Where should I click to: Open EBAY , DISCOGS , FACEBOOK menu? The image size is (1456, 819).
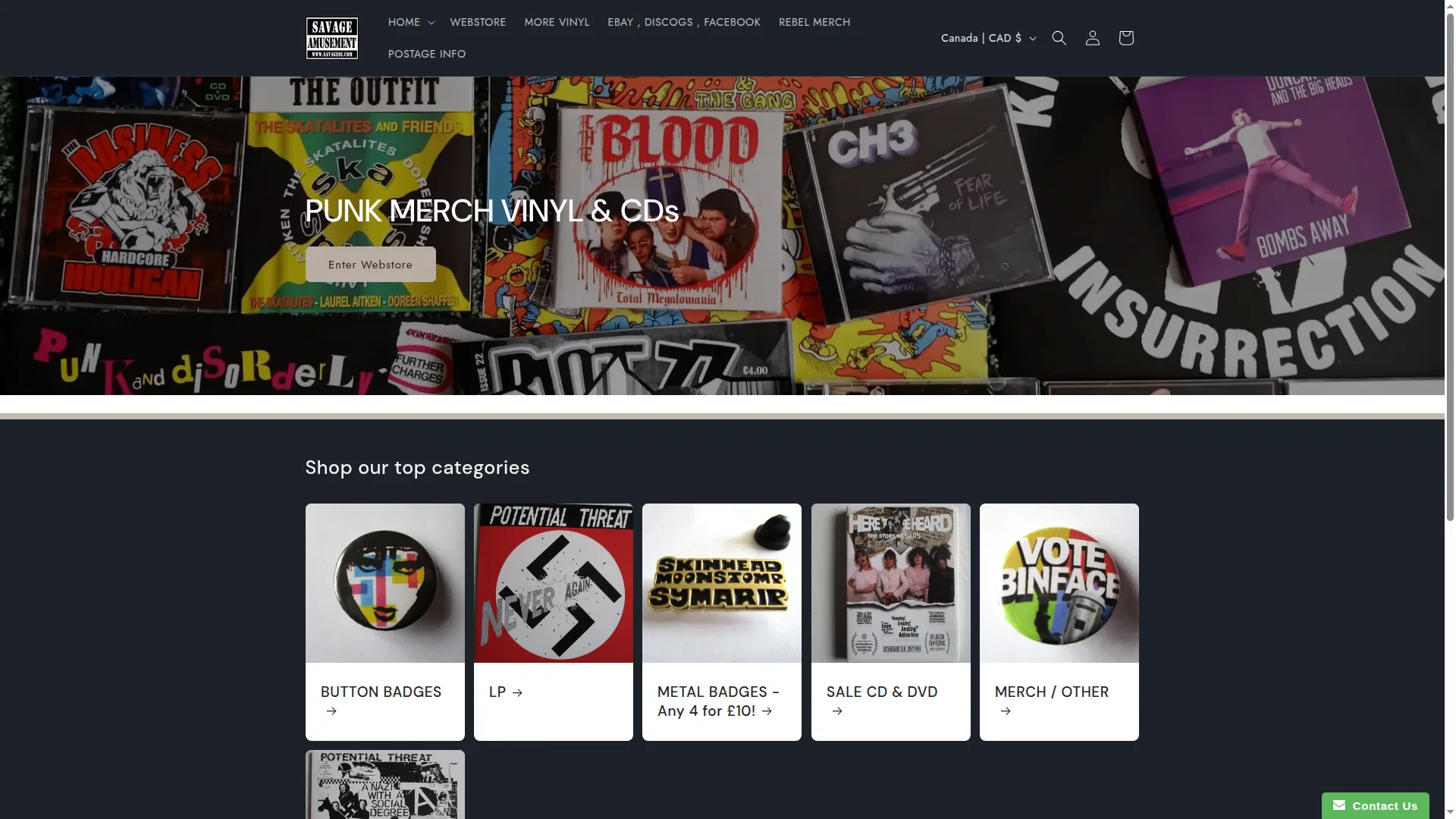point(683,22)
